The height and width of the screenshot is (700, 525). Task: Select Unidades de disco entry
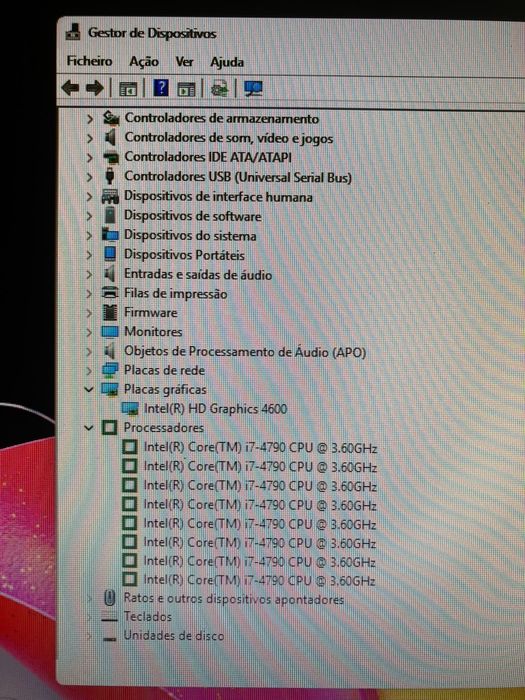(x=174, y=635)
